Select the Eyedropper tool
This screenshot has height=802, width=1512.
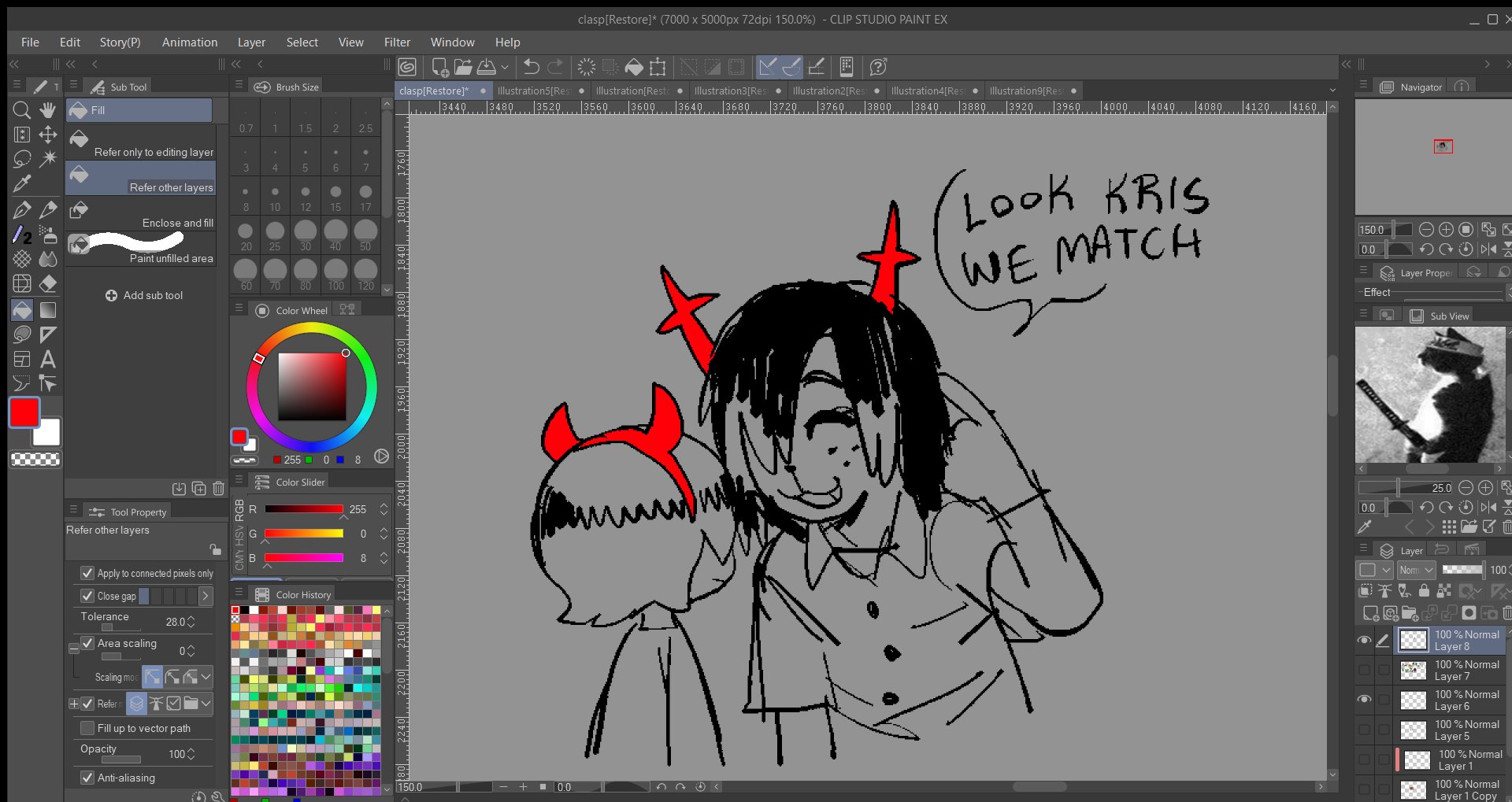pos(22,183)
